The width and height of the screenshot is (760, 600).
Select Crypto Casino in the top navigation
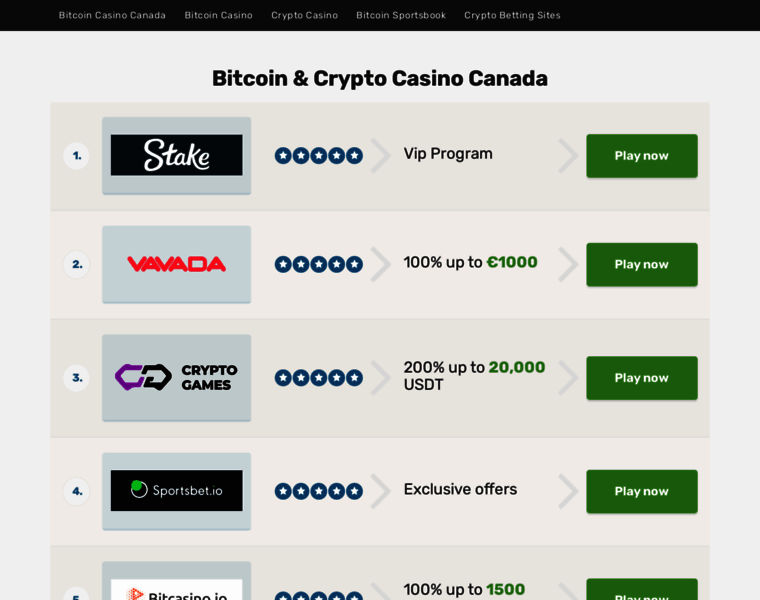point(304,15)
